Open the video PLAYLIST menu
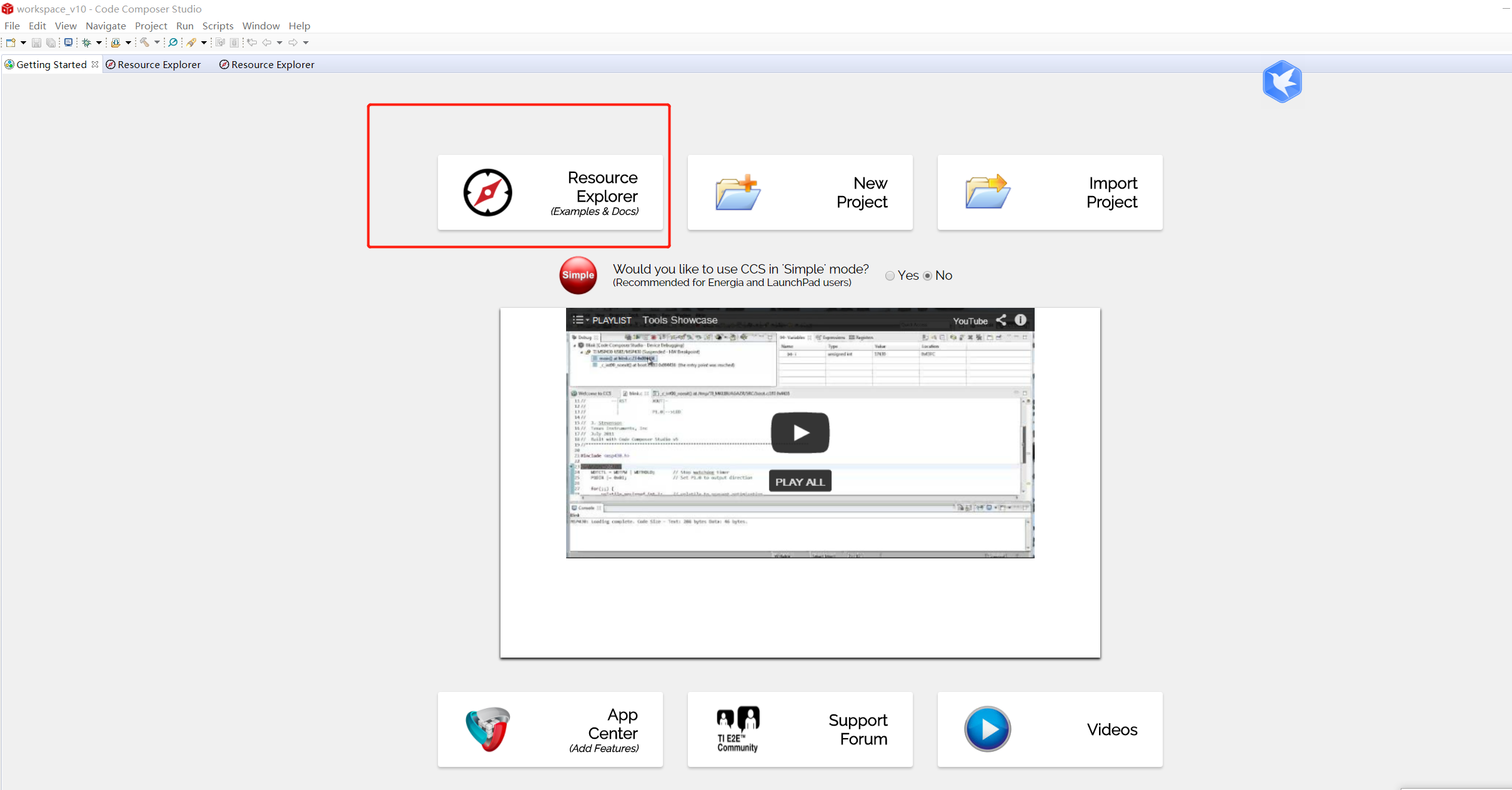 point(602,320)
